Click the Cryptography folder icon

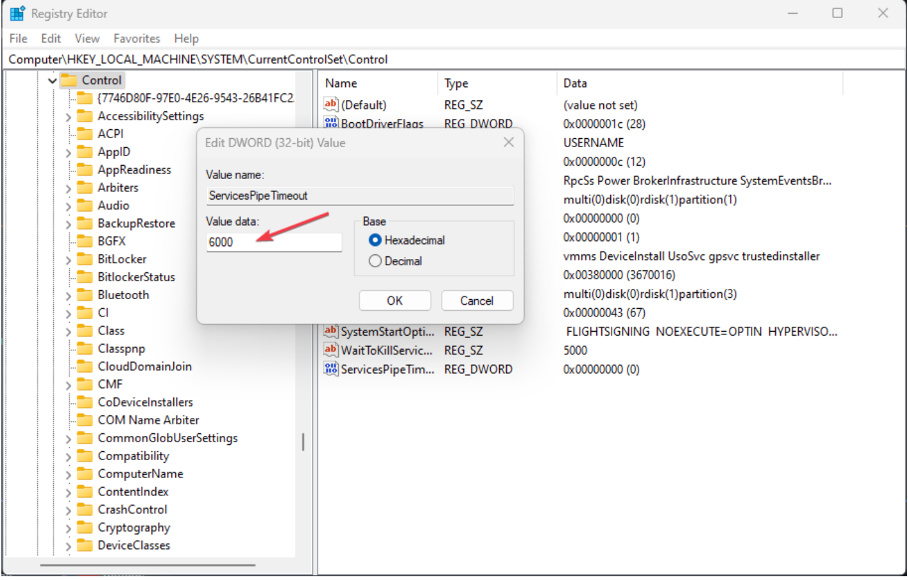[x=86, y=528]
